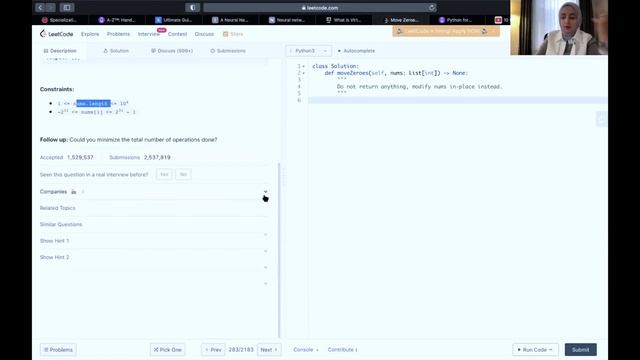Switch to the Ultimate Gui... browser tab
This screenshot has height=360, width=640.
pyautogui.click(x=173, y=20)
